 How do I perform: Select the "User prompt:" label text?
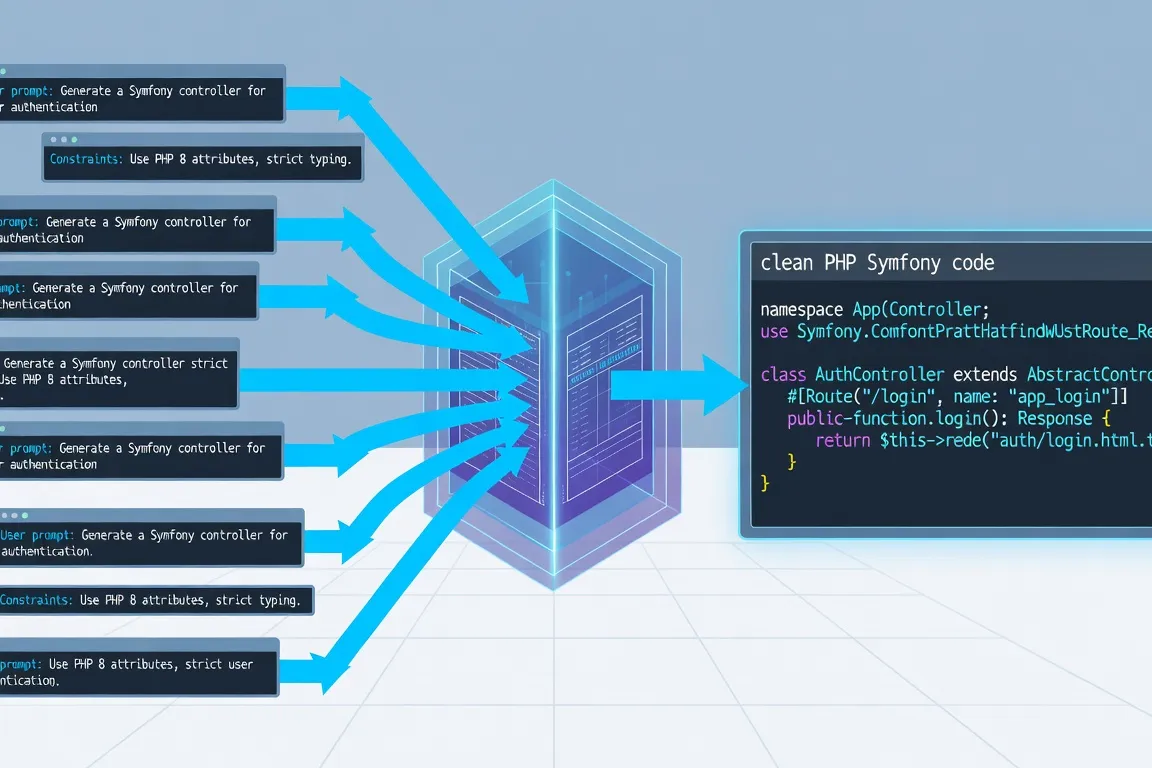tap(37, 536)
